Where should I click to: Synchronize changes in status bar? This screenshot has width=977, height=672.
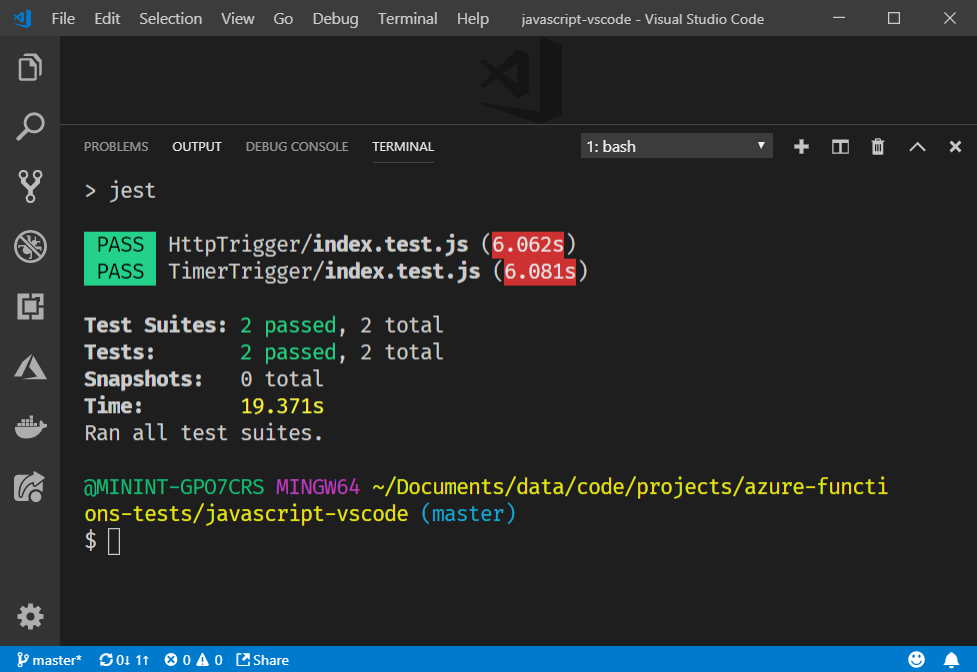[x=124, y=660]
